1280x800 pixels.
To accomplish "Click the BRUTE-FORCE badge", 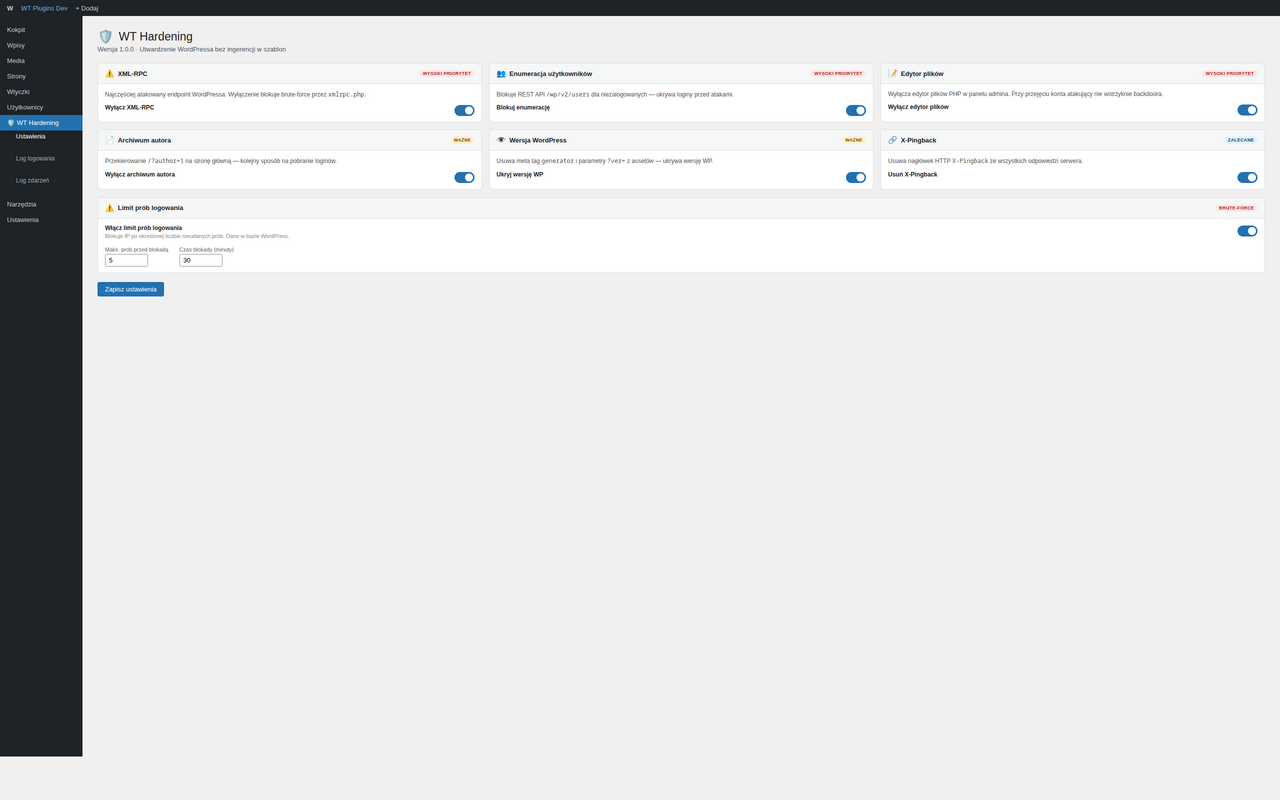I will point(1236,208).
